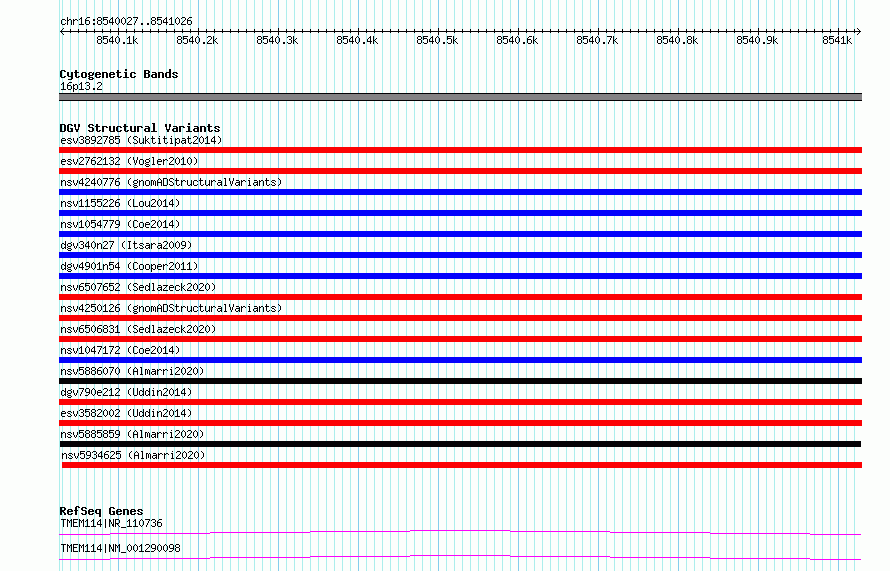The image size is (890, 571).
Task: Click the red bar for nsv4250126
Action: point(460,318)
